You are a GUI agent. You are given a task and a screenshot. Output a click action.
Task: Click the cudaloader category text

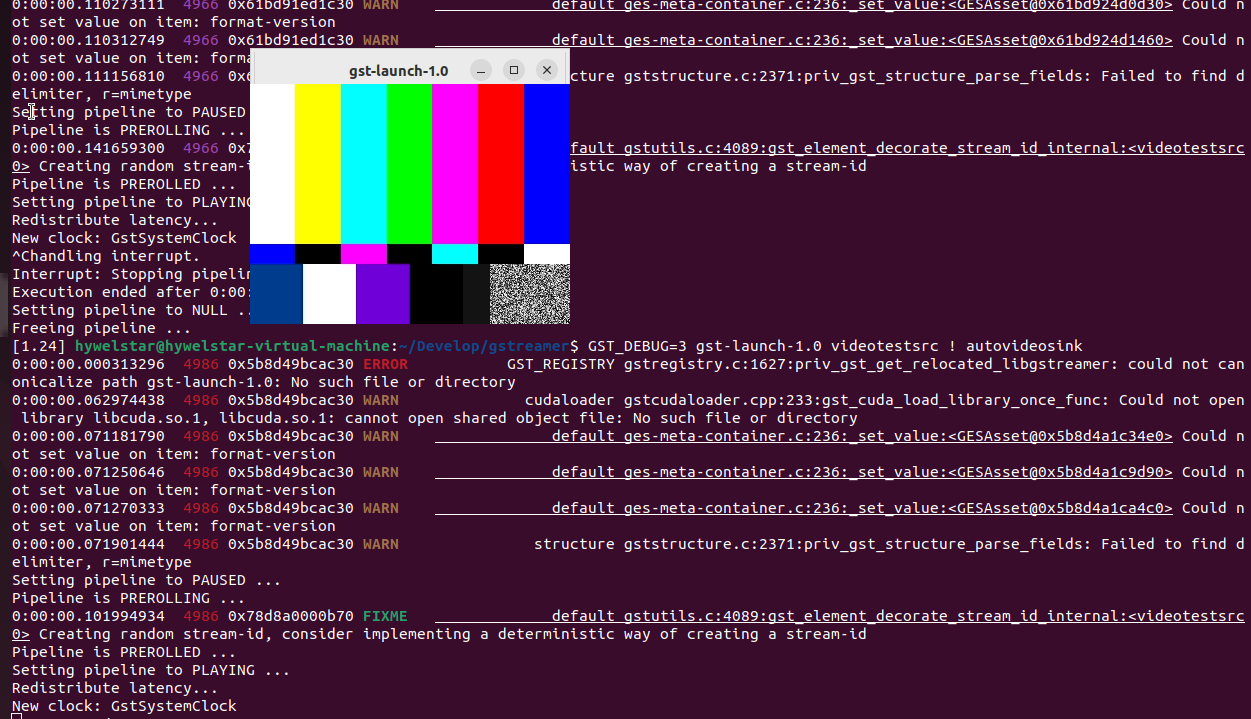click(570, 400)
